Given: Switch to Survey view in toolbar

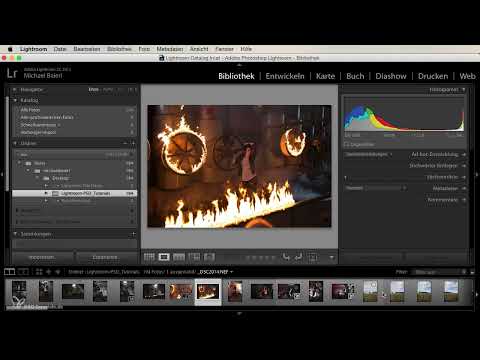Looking at the screenshot, I should point(194,257).
